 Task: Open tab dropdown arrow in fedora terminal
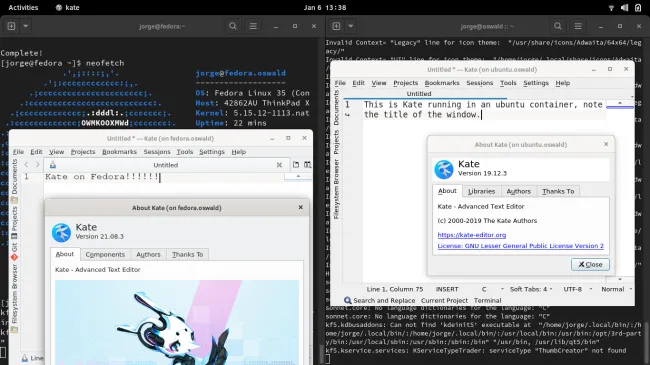coord(26,26)
